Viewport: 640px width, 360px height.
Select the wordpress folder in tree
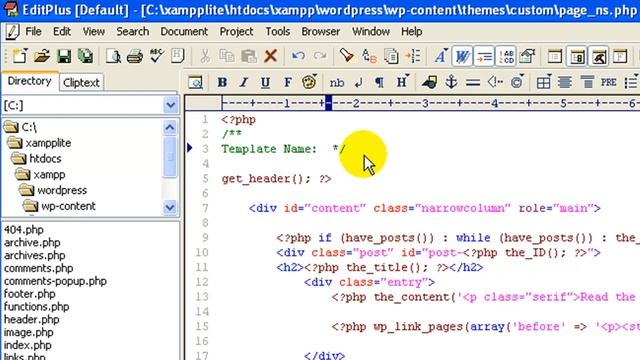click(62, 190)
